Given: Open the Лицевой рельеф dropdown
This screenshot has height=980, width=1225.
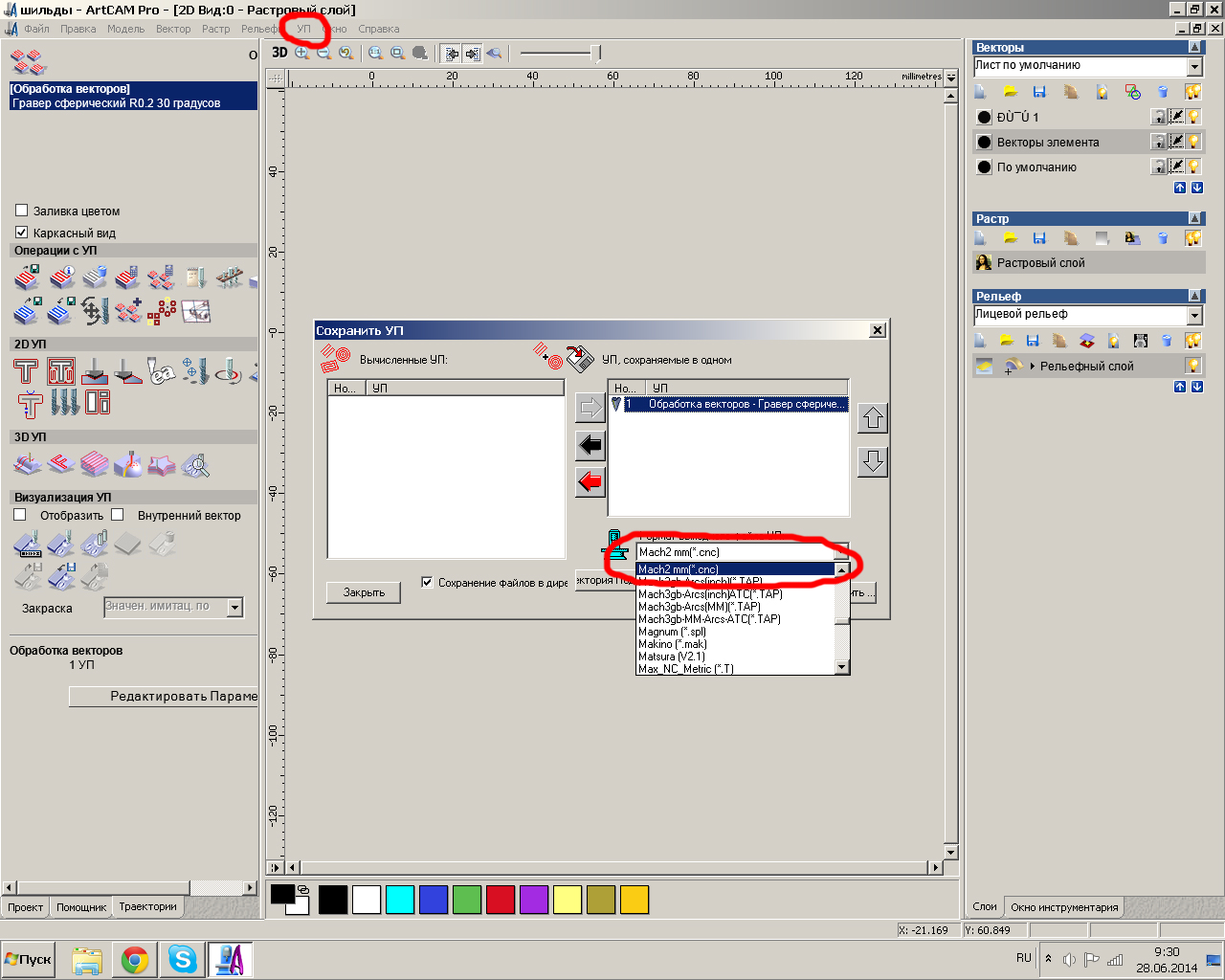Looking at the screenshot, I should (1194, 315).
